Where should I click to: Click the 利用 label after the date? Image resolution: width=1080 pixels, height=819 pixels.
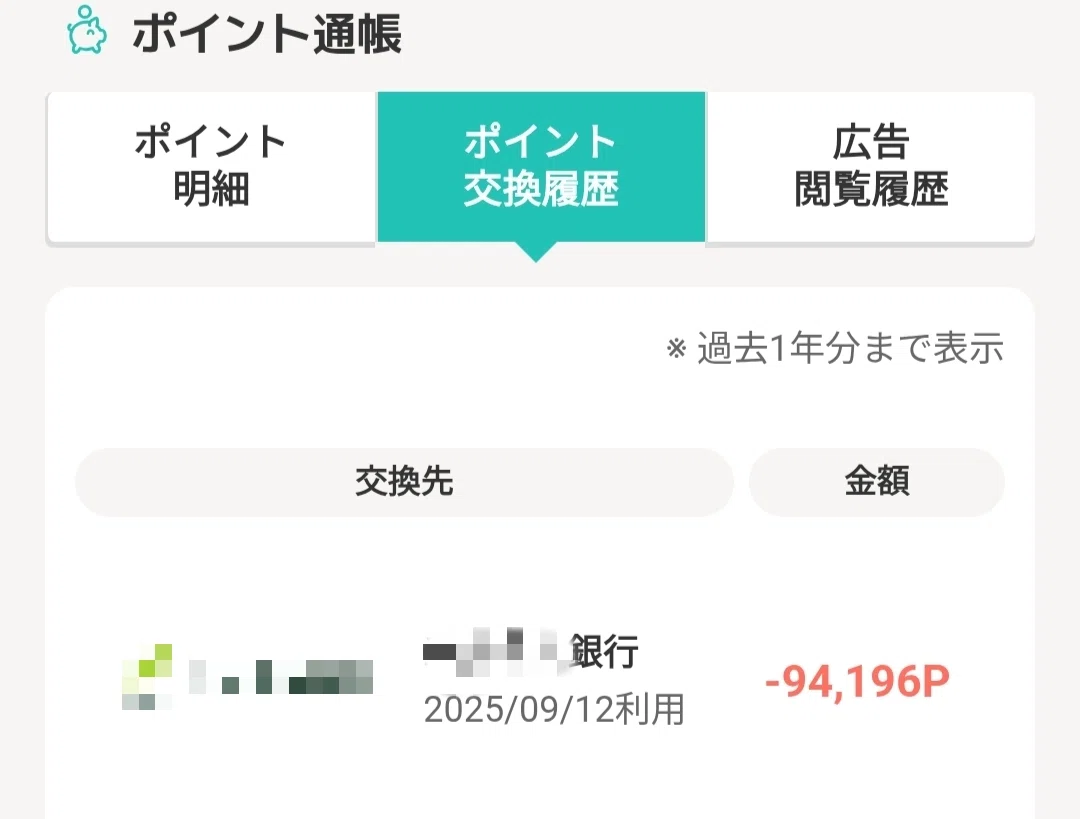[x=654, y=710]
